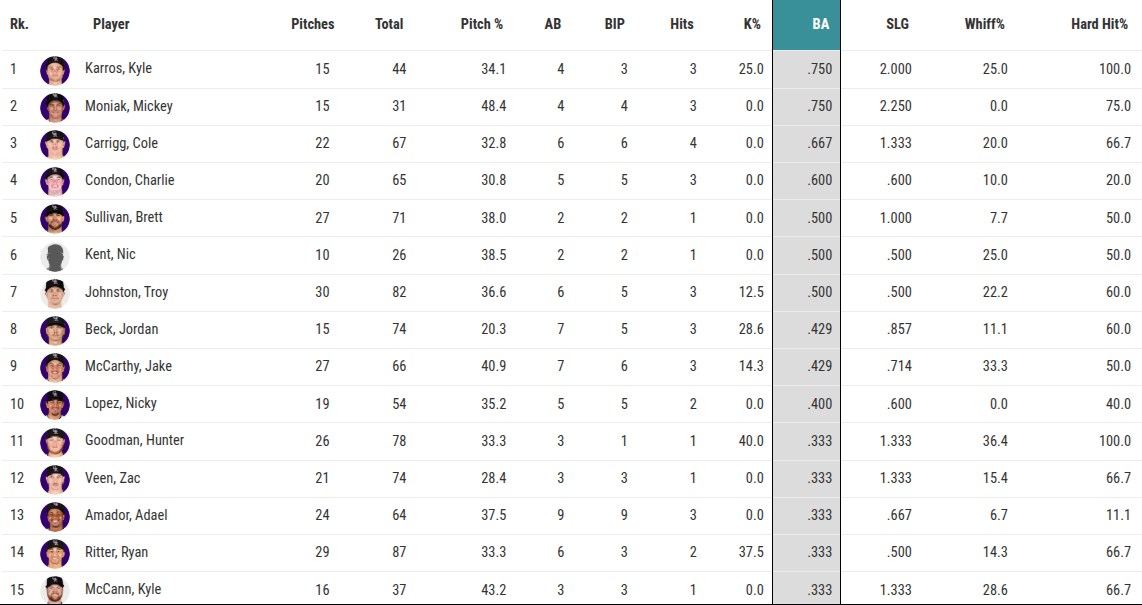Open the Veen, Zac player link
Screen dimensions: 1142x605
tap(112, 478)
